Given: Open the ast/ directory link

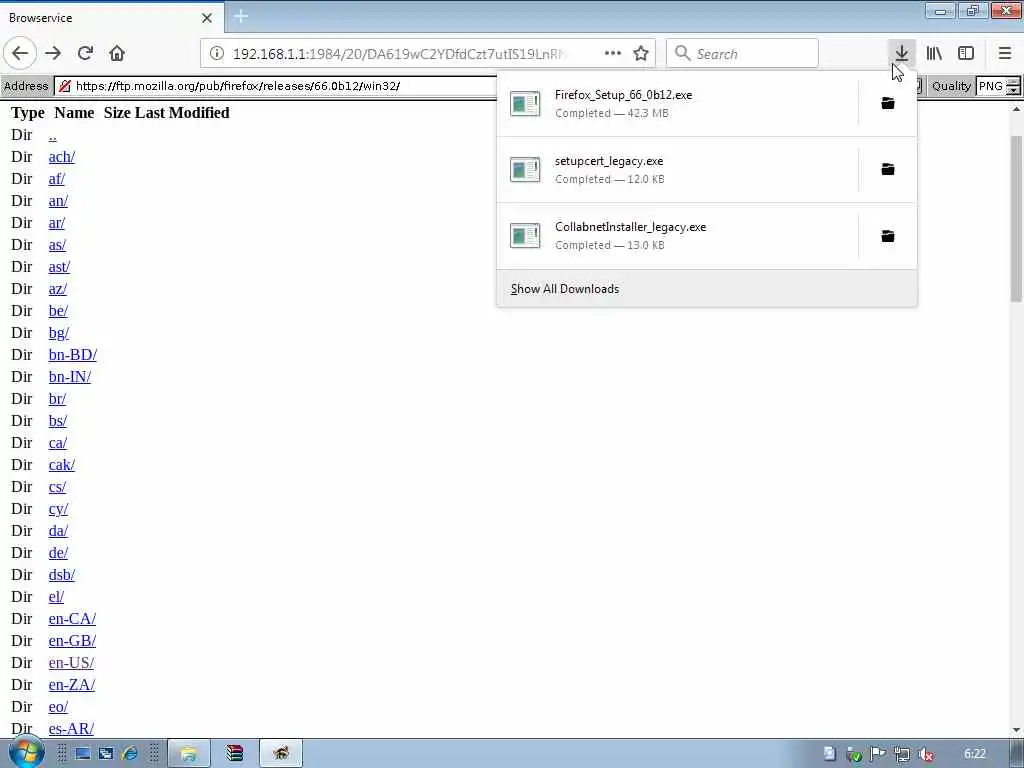Looking at the screenshot, I should (x=59, y=267).
